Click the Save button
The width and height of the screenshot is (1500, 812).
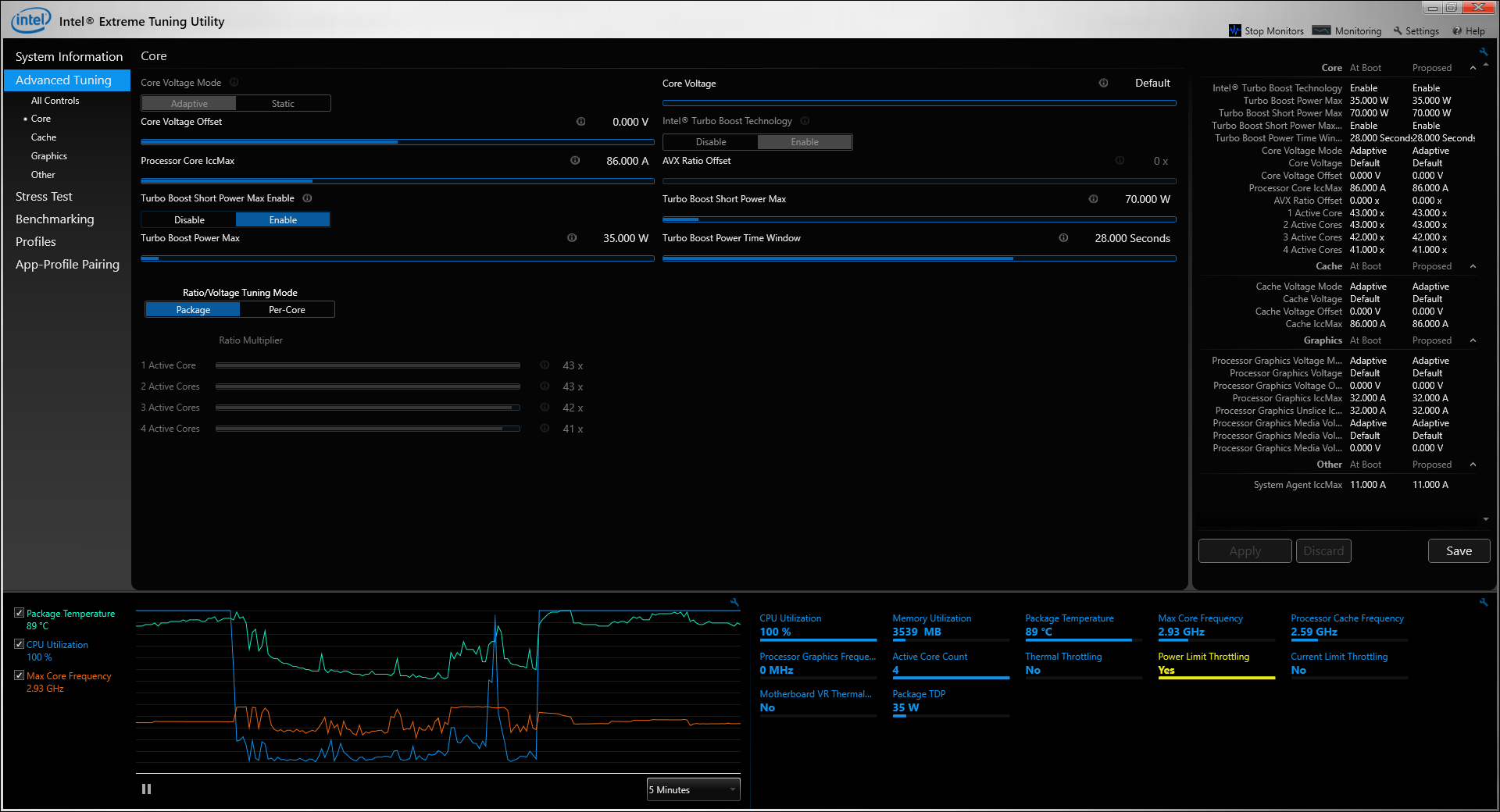click(x=1459, y=550)
